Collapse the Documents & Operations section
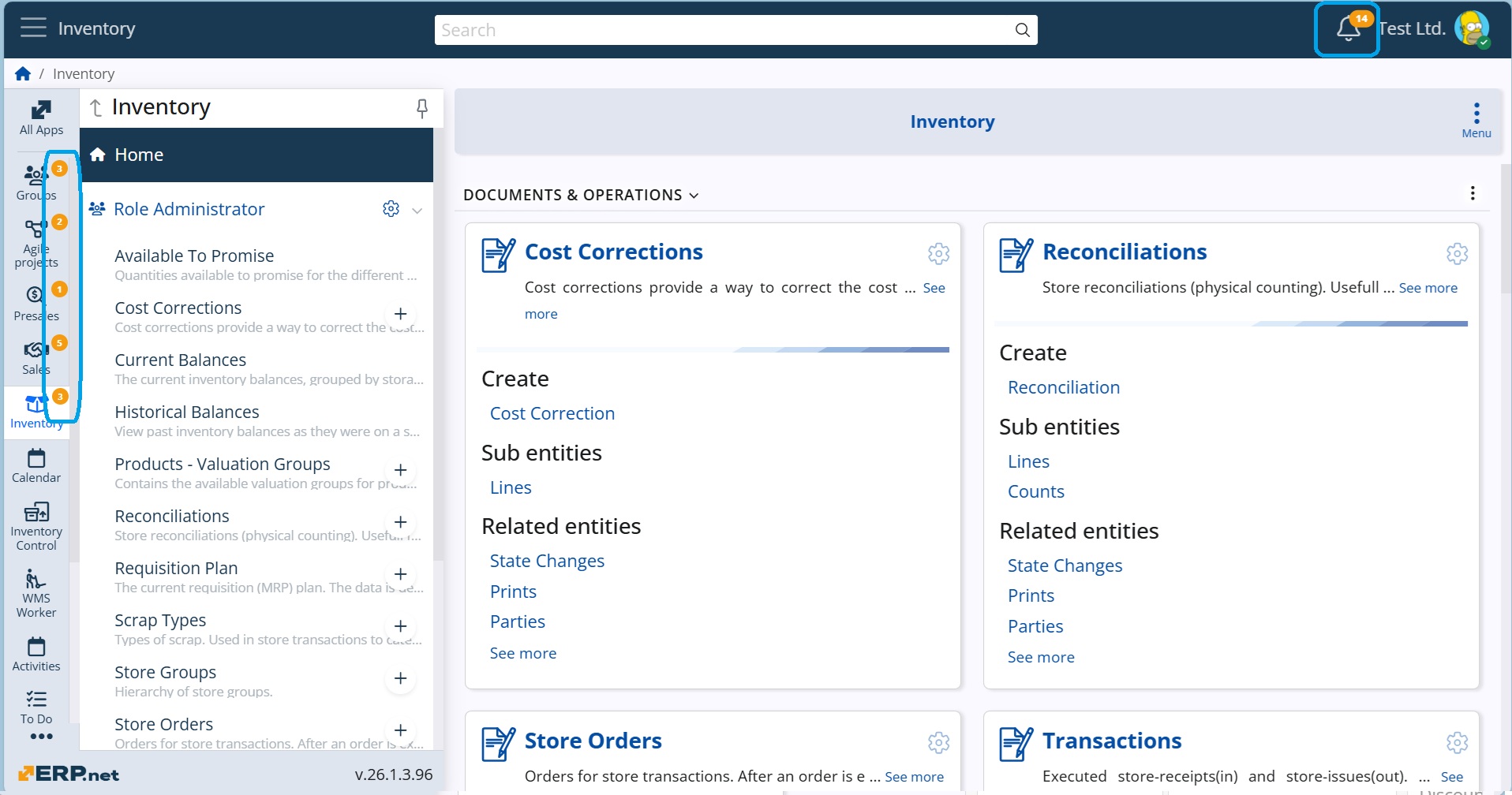The image size is (1512, 795). point(694,196)
